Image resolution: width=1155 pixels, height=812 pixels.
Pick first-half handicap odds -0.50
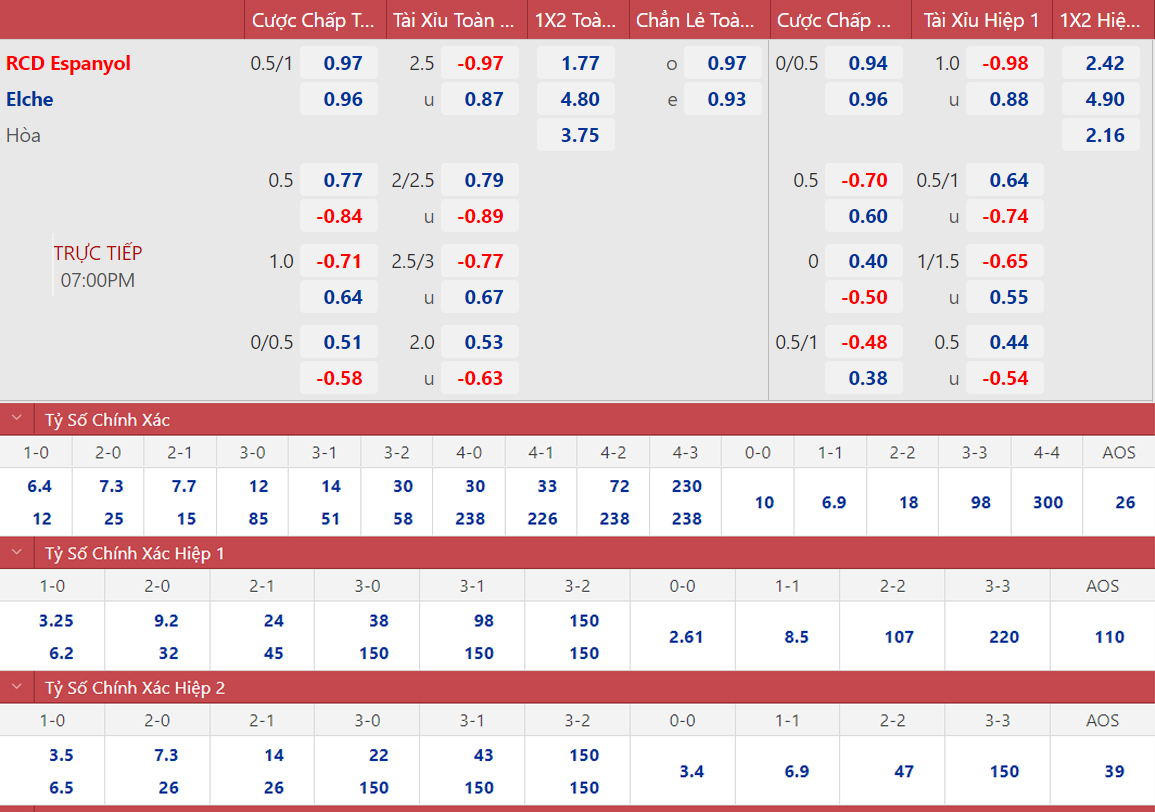864,298
